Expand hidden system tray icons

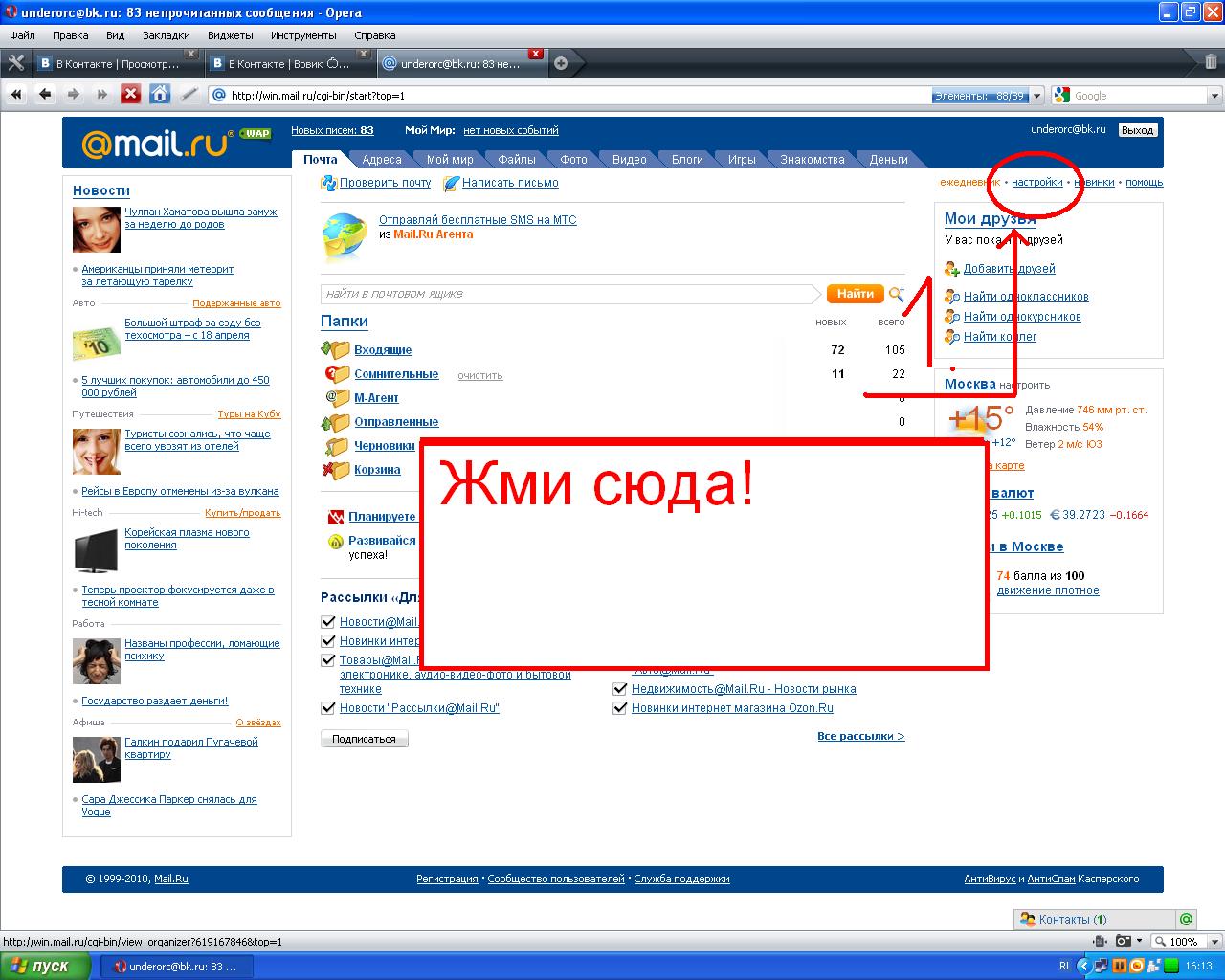(x=1084, y=966)
